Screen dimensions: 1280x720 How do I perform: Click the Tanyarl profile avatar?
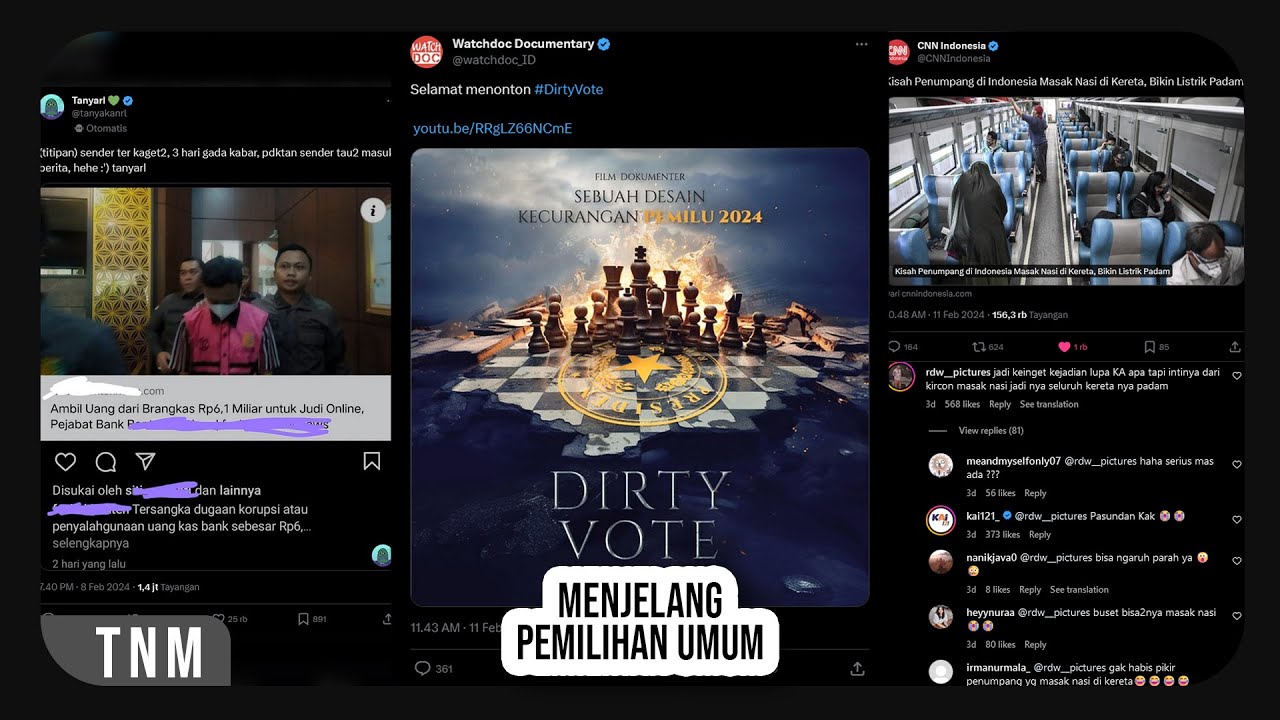pos(52,107)
